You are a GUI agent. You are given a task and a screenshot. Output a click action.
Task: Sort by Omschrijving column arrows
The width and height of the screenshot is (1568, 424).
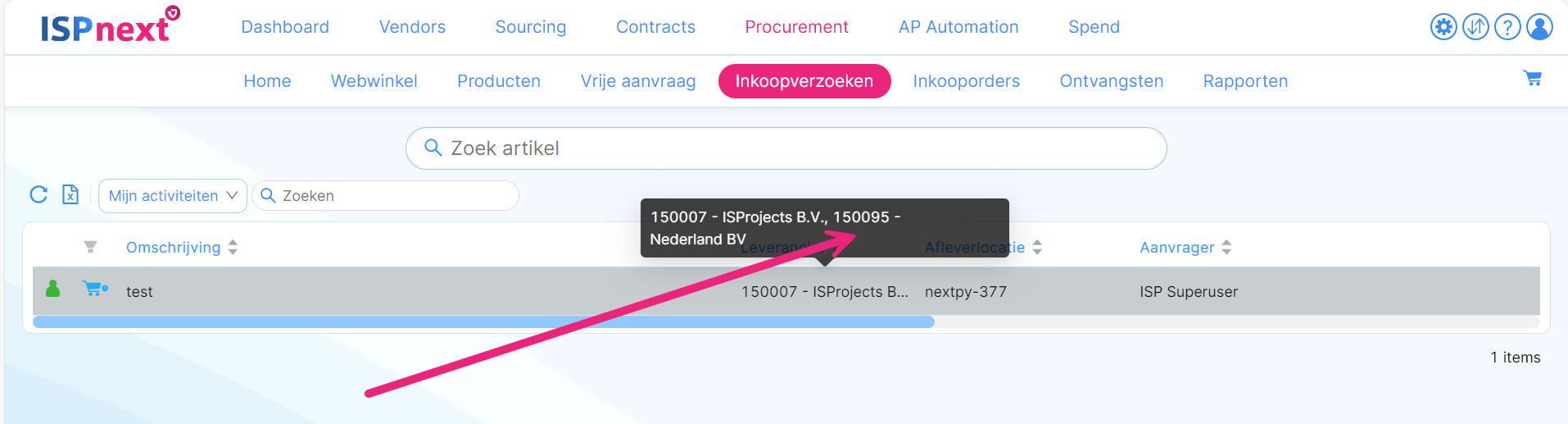coord(233,247)
